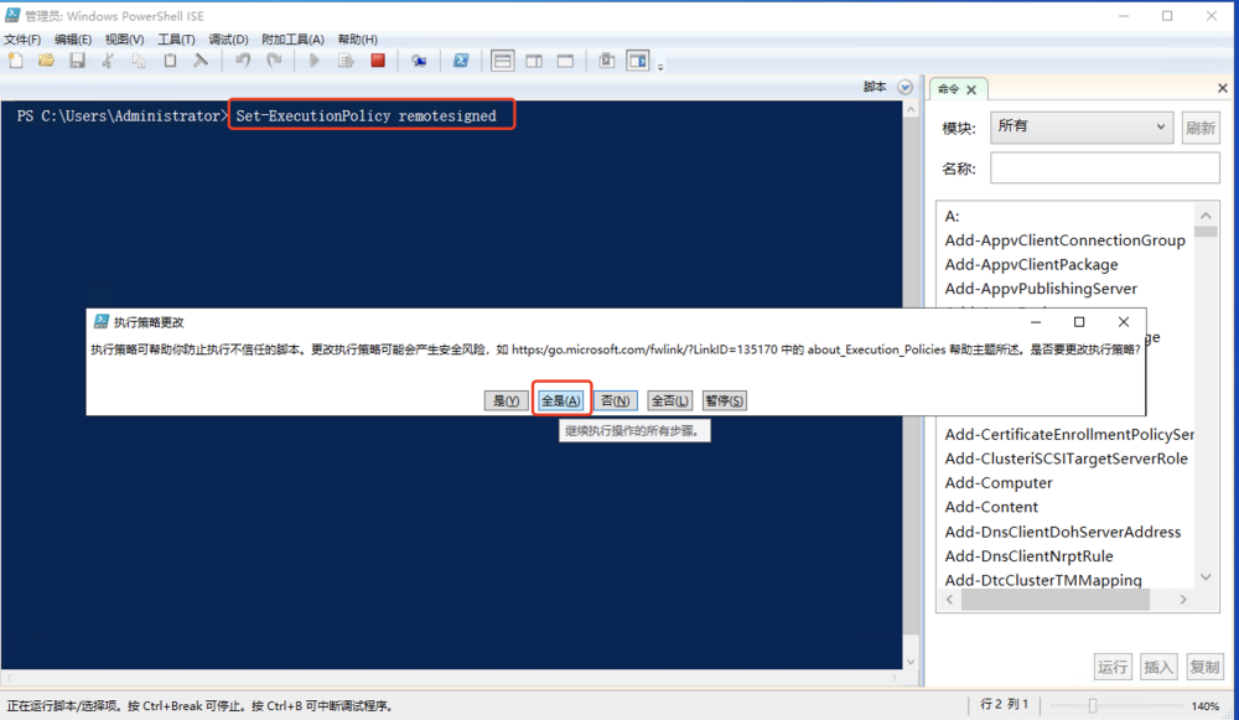
Task: Open the 模块 module dropdown
Action: (x=1082, y=127)
